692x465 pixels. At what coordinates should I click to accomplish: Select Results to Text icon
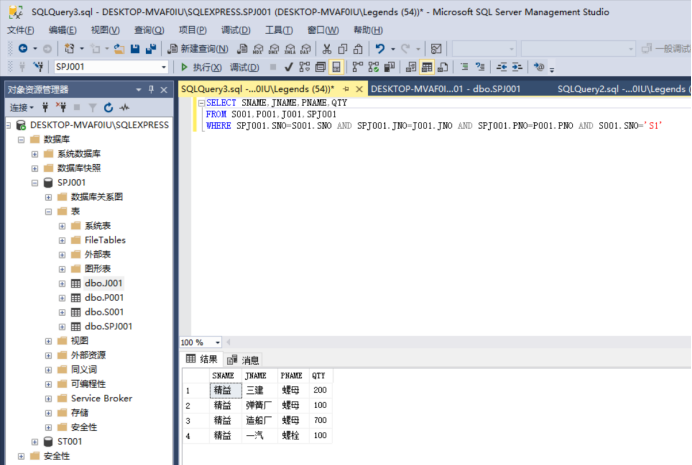coord(411,67)
